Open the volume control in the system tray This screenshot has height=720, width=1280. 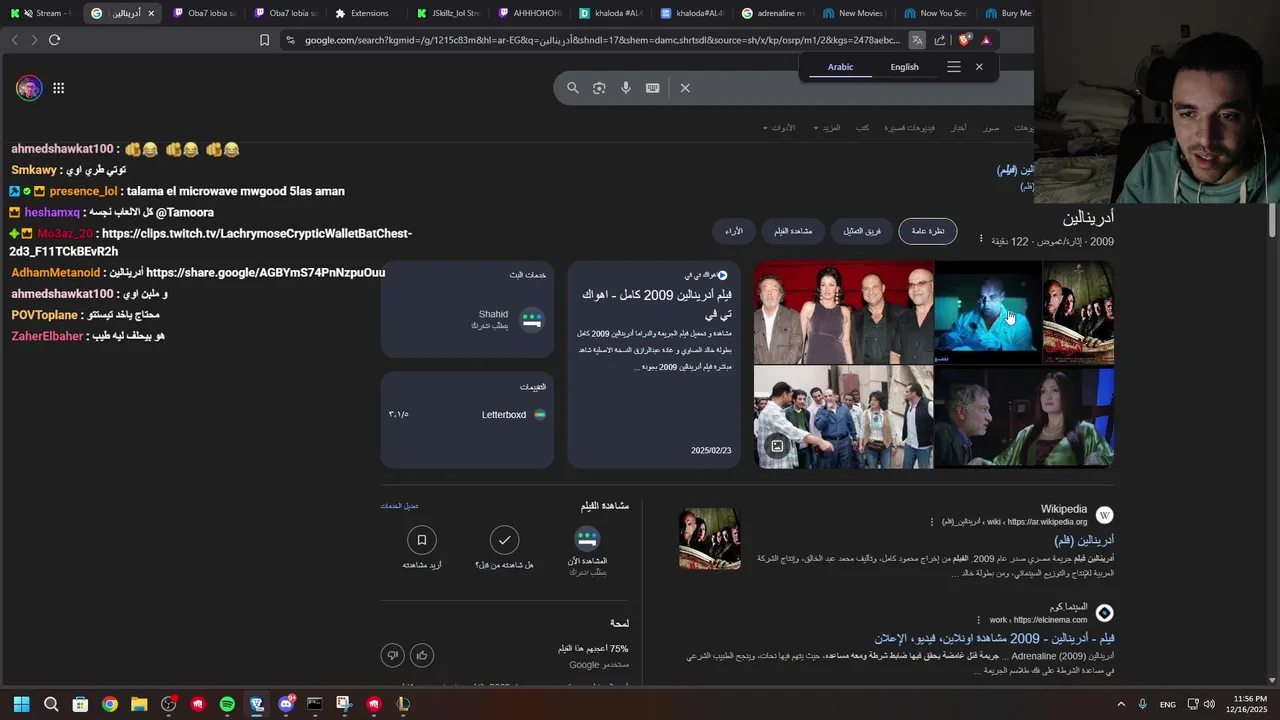(1210, 704)
